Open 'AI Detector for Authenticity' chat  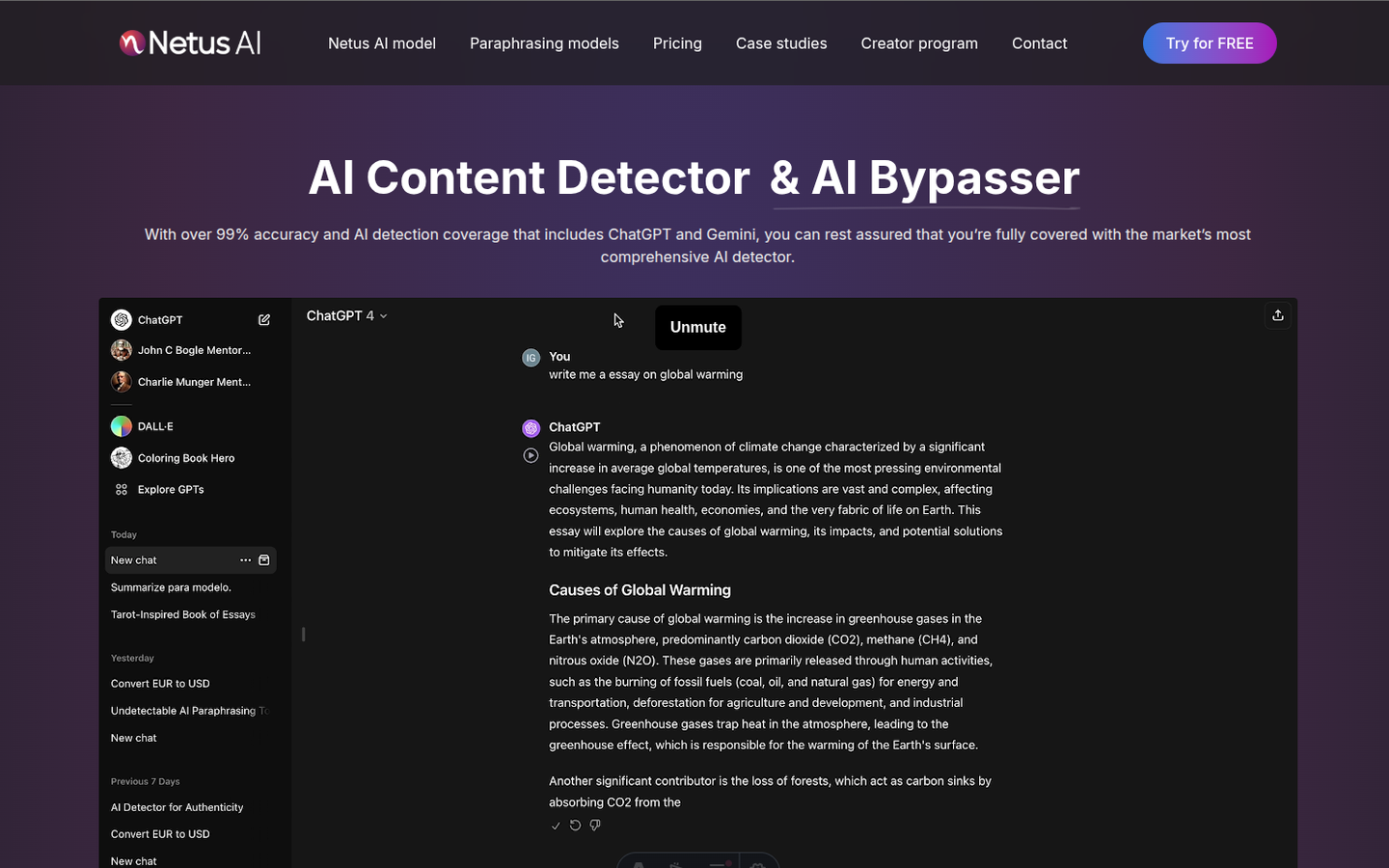tap(177, 807)
